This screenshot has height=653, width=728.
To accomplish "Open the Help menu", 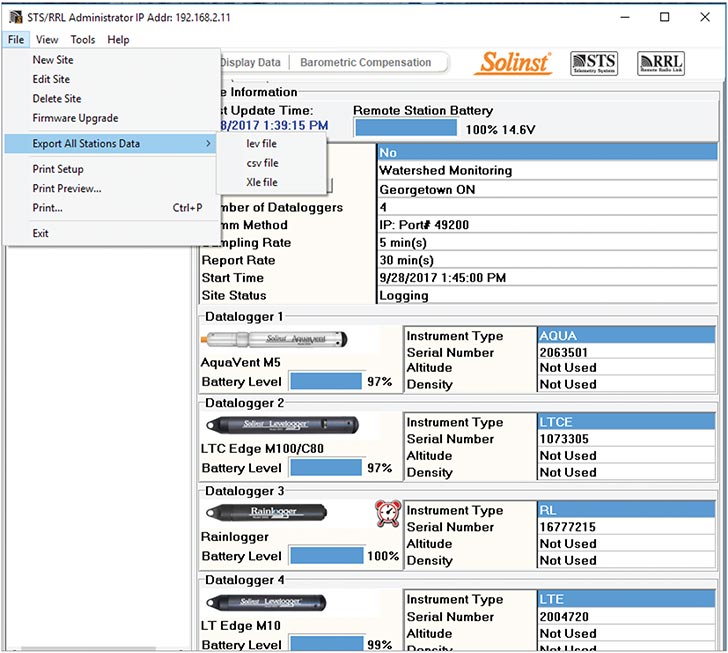I will pyautogui.click(x=118, y=39).
